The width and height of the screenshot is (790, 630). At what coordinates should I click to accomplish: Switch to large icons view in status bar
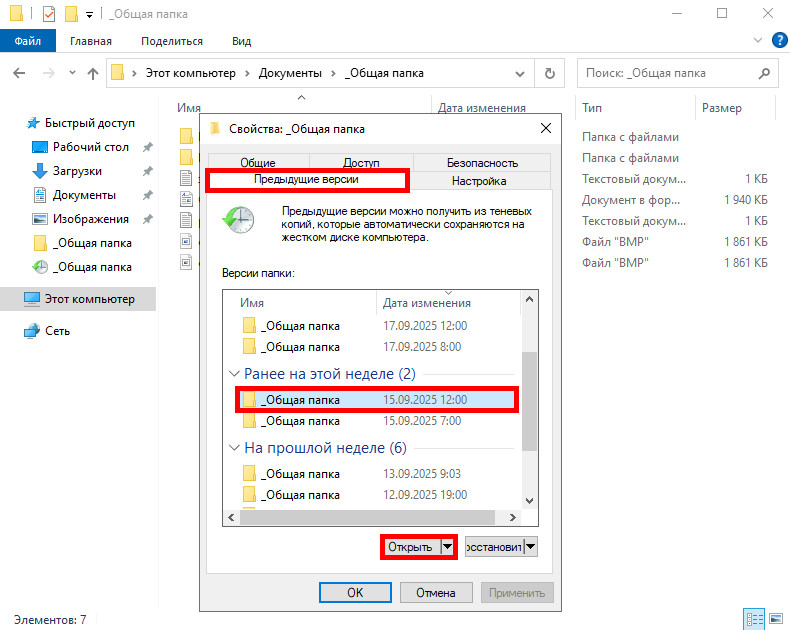[776, 619]
